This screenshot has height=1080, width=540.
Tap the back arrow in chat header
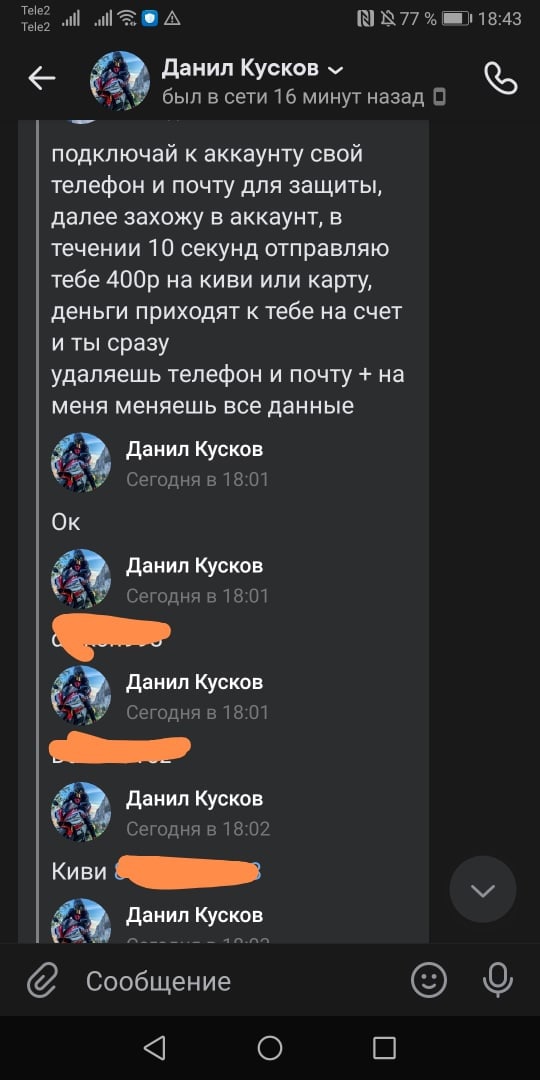pyautogui.click(x=41, y=79)
